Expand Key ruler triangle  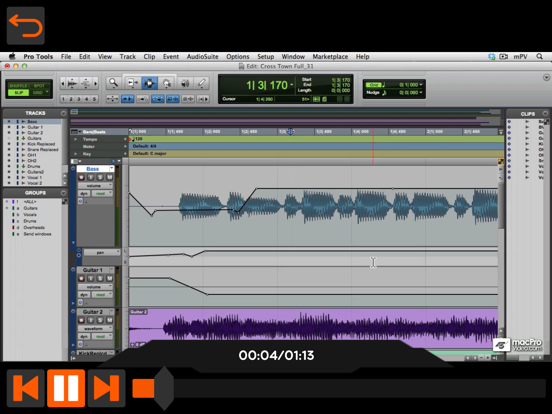[x=75, y=154]
